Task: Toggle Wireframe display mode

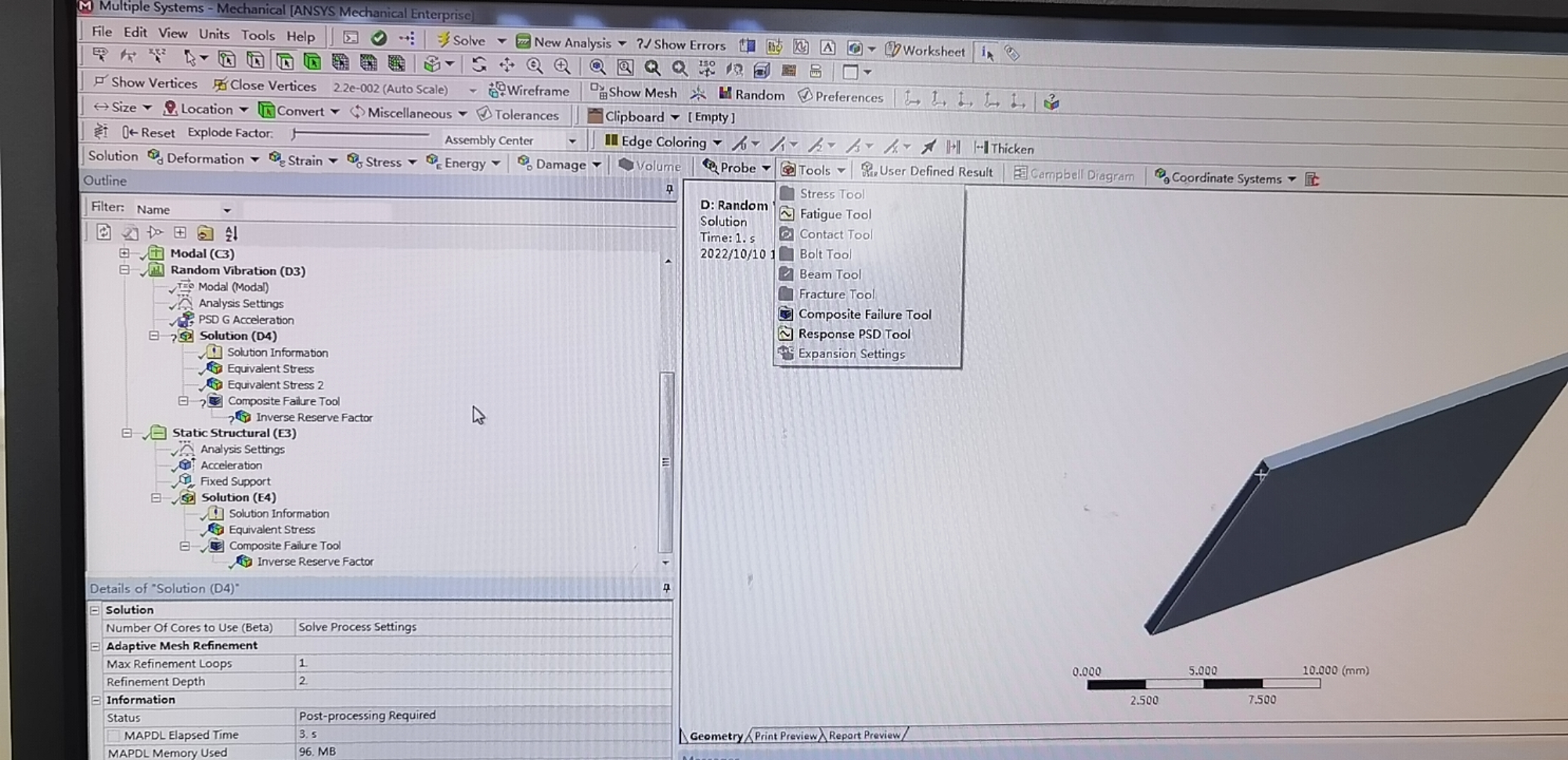Action: (x=529, y=91)
